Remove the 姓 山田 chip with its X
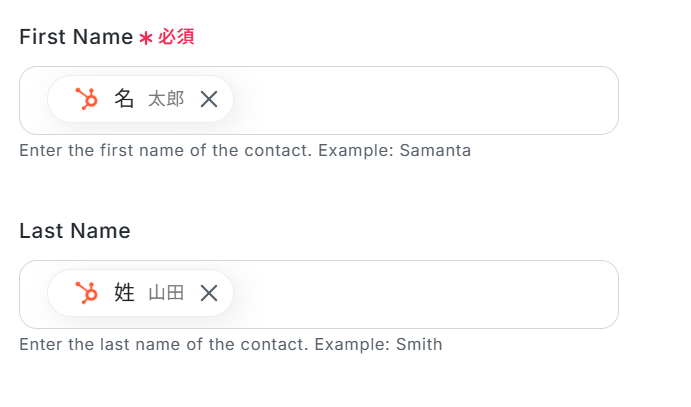 (x=209, y=293)
